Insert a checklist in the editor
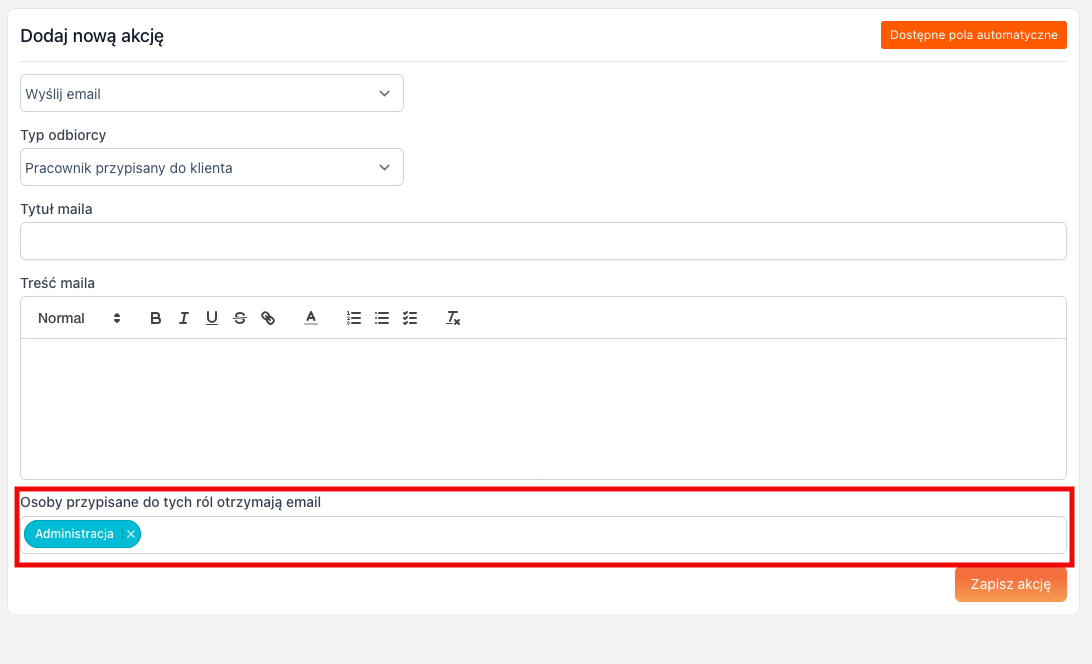Viewport: 1092px width, 664px height. tap(409, 318)
